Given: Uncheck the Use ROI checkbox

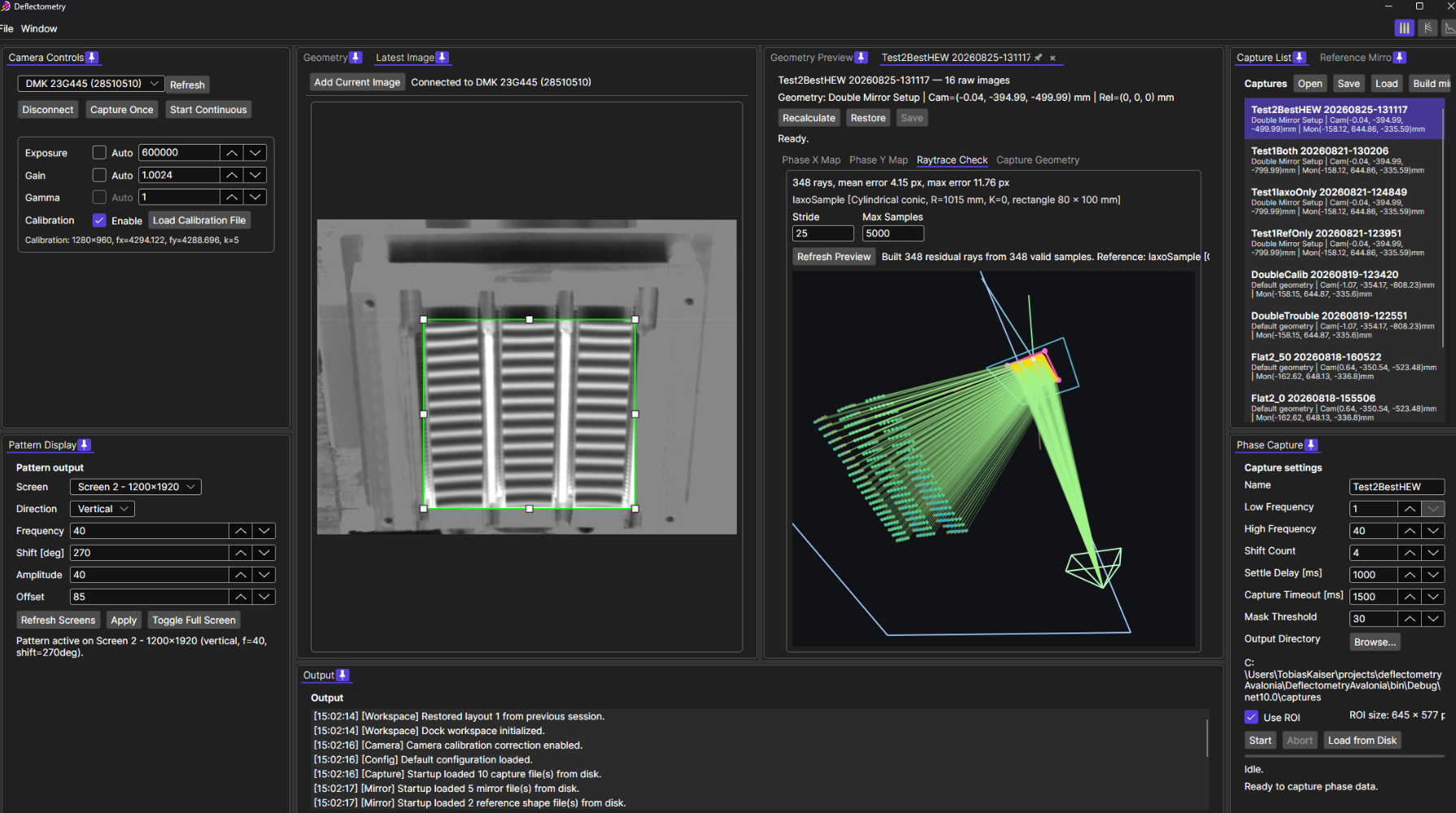Looking at the screenshot, I should (x=1251, y=718).
